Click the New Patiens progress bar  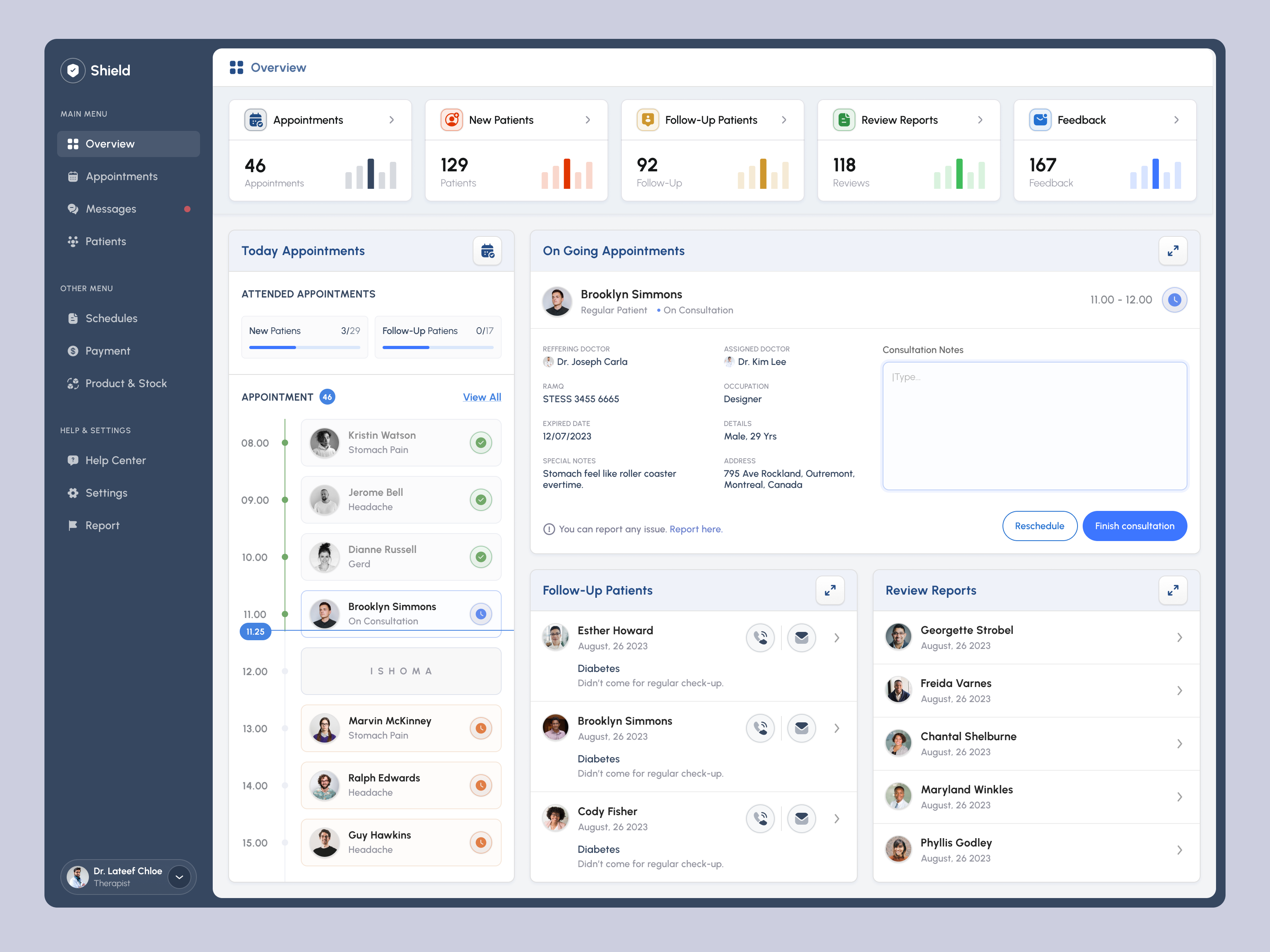click(304, 347)
